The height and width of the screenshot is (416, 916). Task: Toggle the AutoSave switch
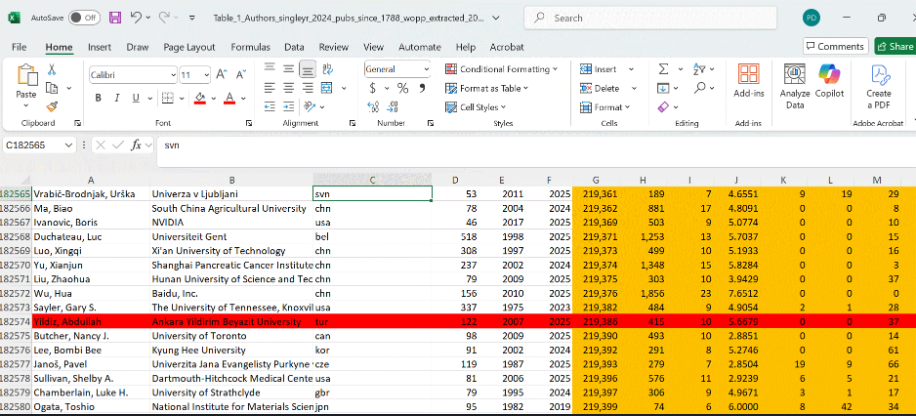tap(83, 18)
